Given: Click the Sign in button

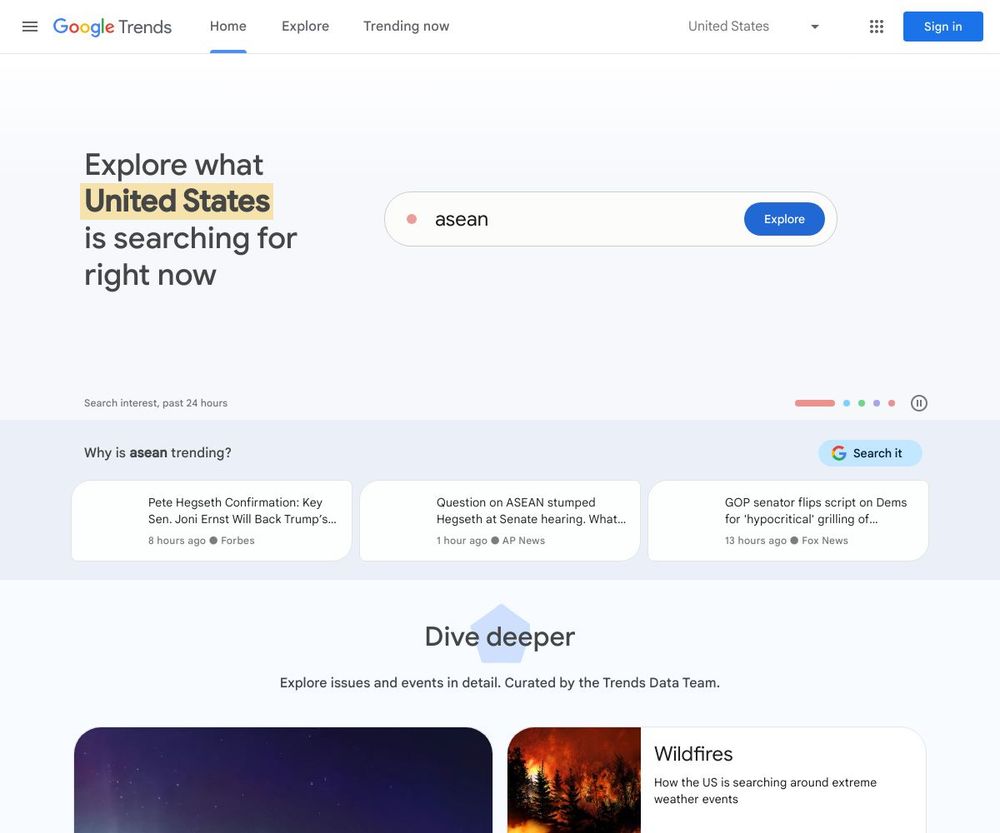Looking at the screenshot, I should [943, 26].
